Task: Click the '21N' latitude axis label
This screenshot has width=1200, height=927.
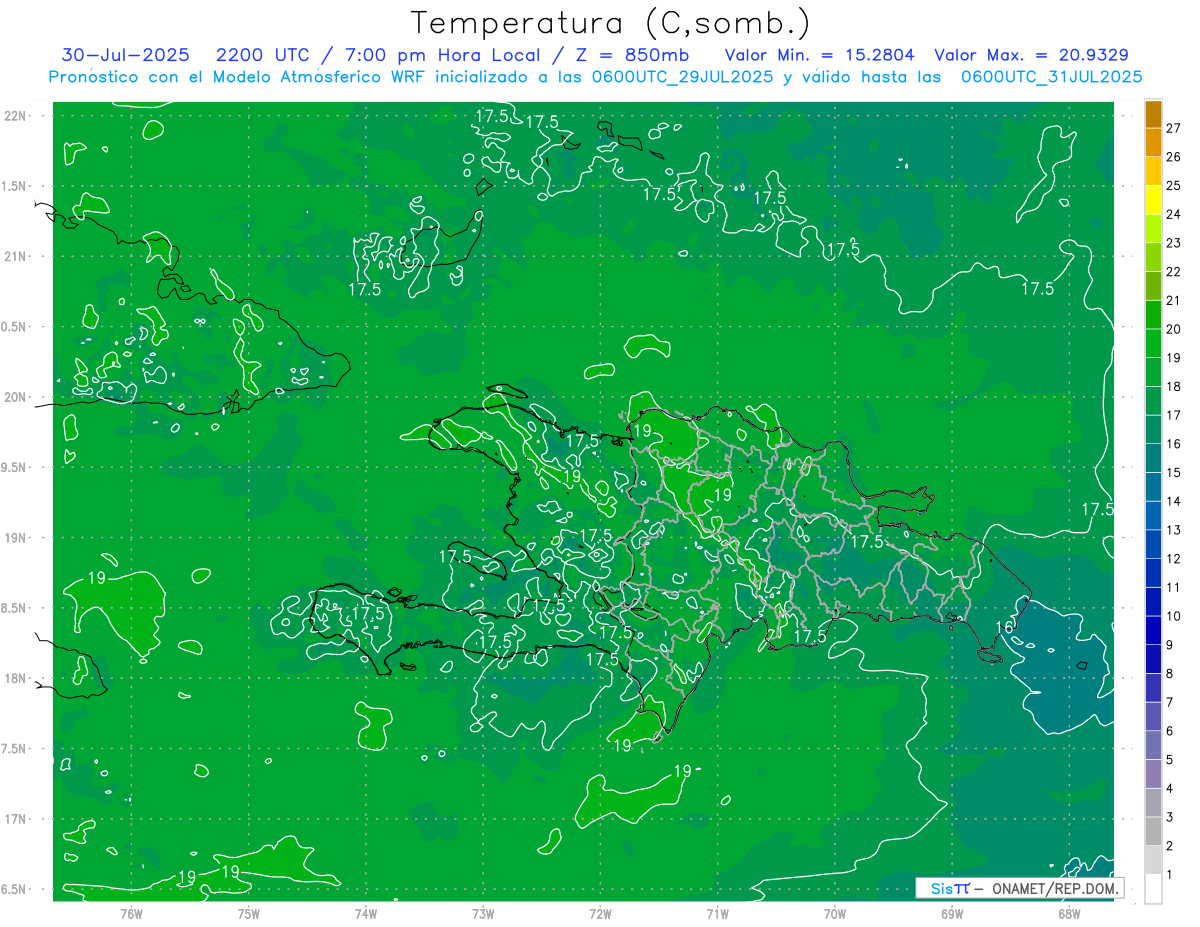Action: [16, 256]
